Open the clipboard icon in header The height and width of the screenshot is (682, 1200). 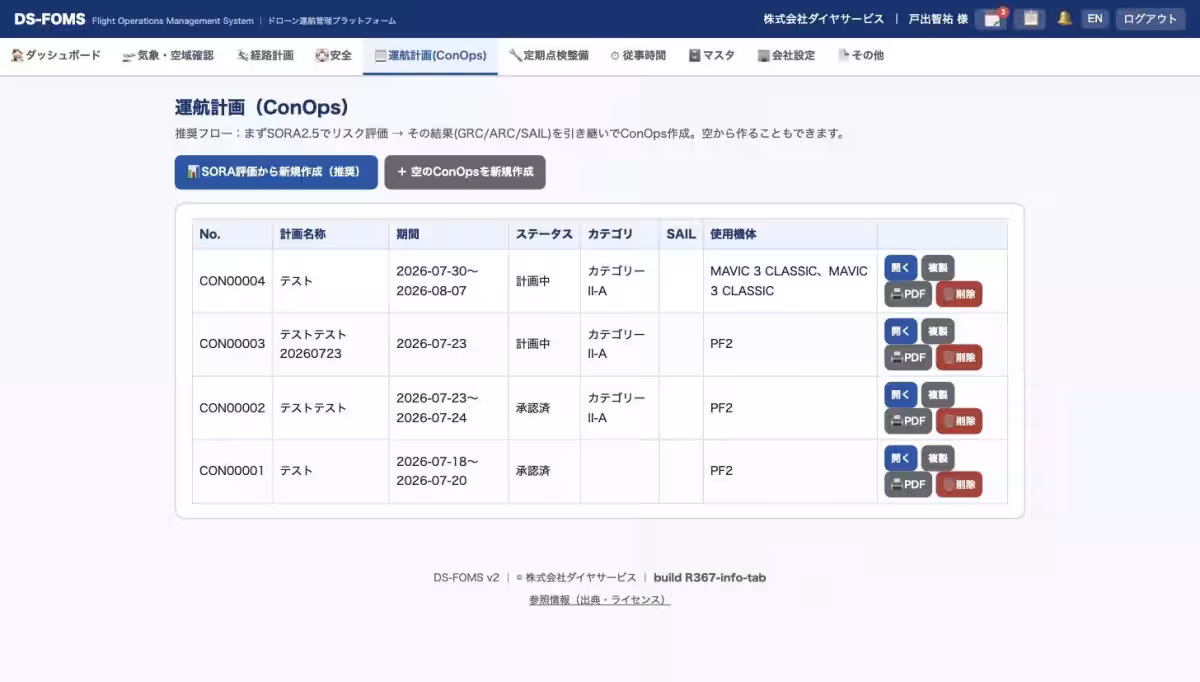(1030, 18)
